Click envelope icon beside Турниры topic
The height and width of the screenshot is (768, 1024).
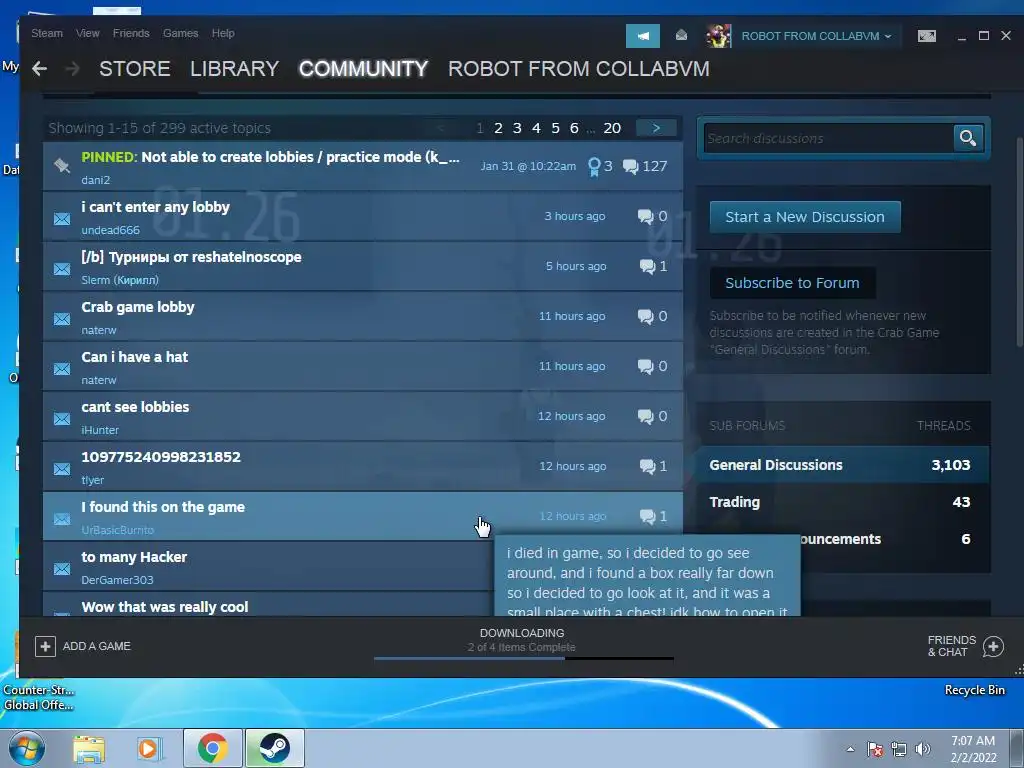tap(62, 268)
